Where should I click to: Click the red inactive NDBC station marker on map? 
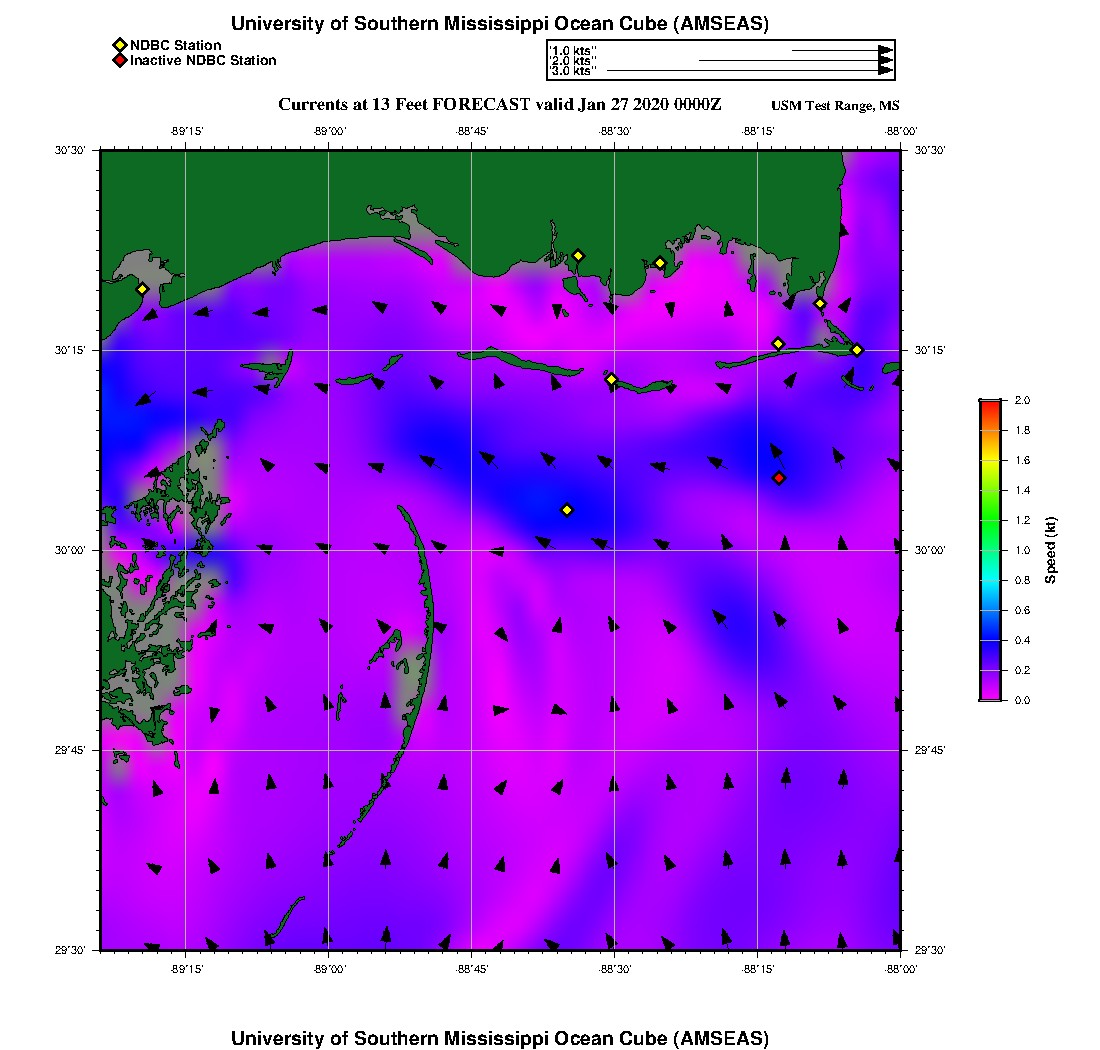(x=779, y=478)
